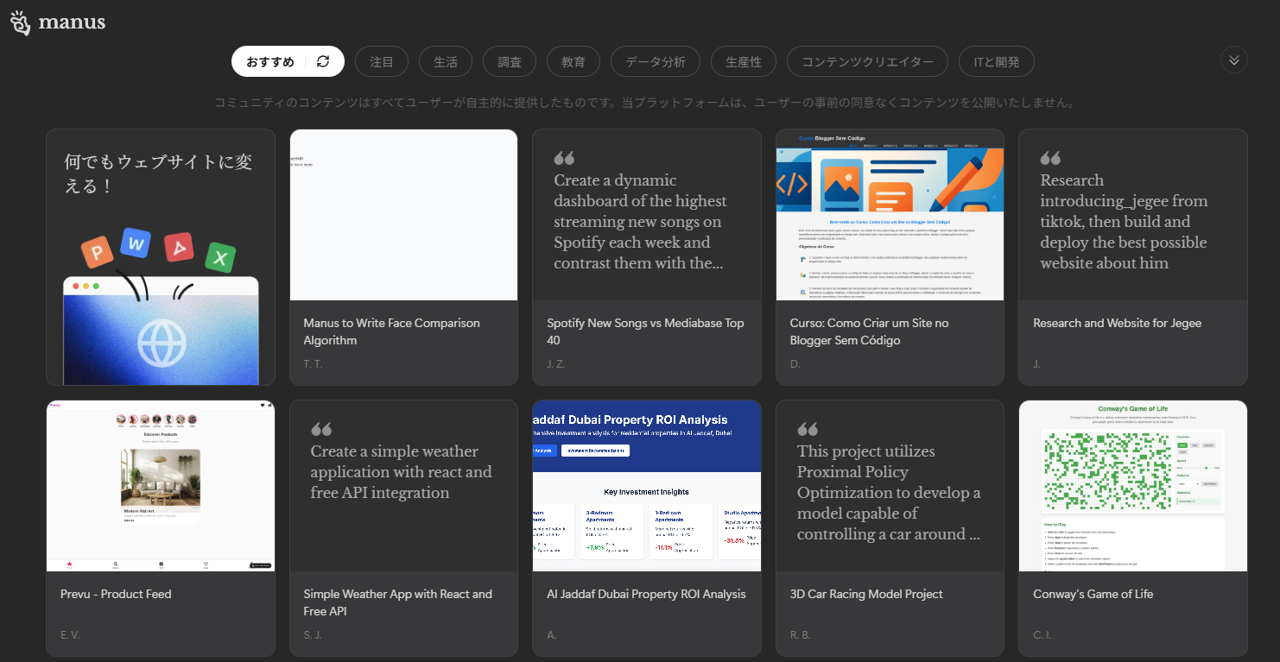The height and width of the screenshot is (662, 1280).
Task: Open Face Comparison Algorithm thumbnail
Action: pos(404,215)
